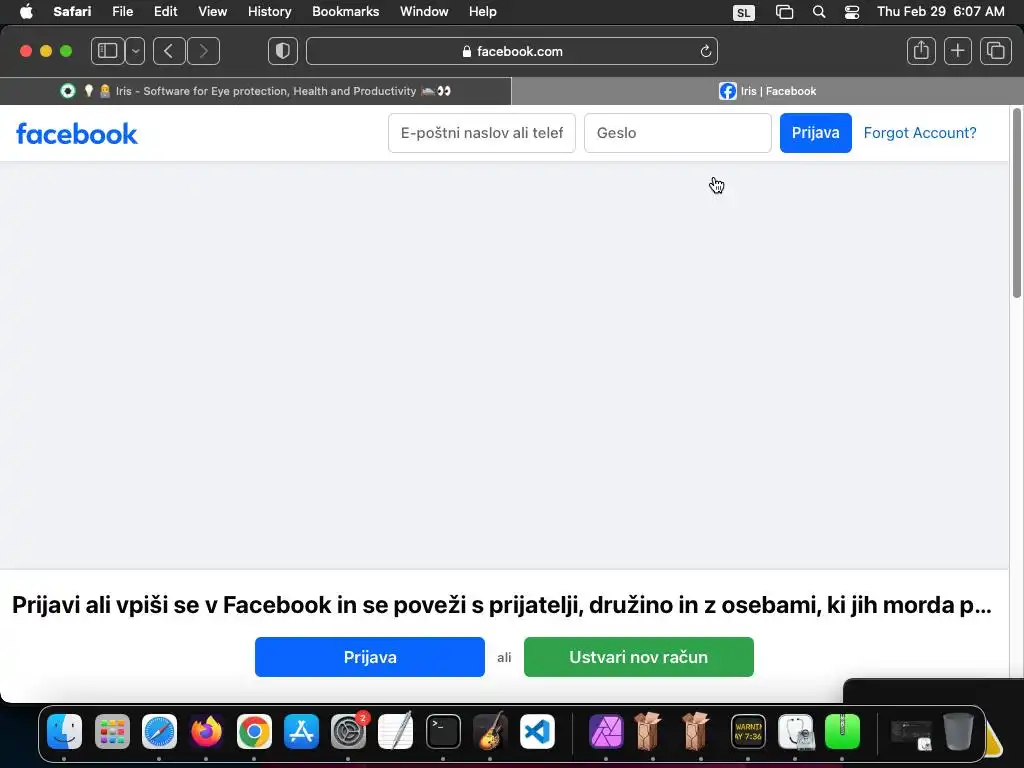Open Spotlight search icon
The width and height of the screenshot is (1024, 768).
pyautogui.click(x=819, y=12)
